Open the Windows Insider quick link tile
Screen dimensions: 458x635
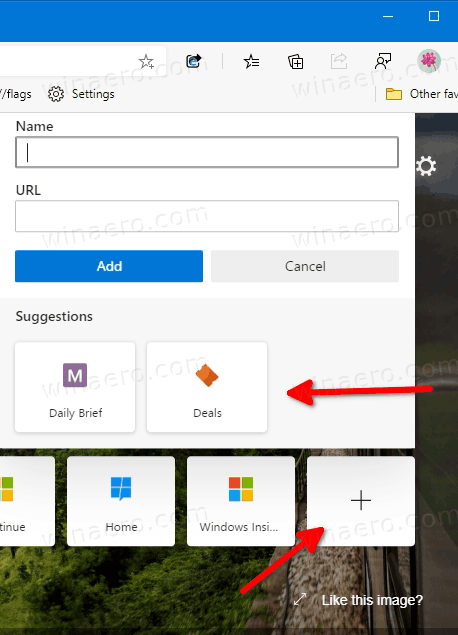(241, 501)
